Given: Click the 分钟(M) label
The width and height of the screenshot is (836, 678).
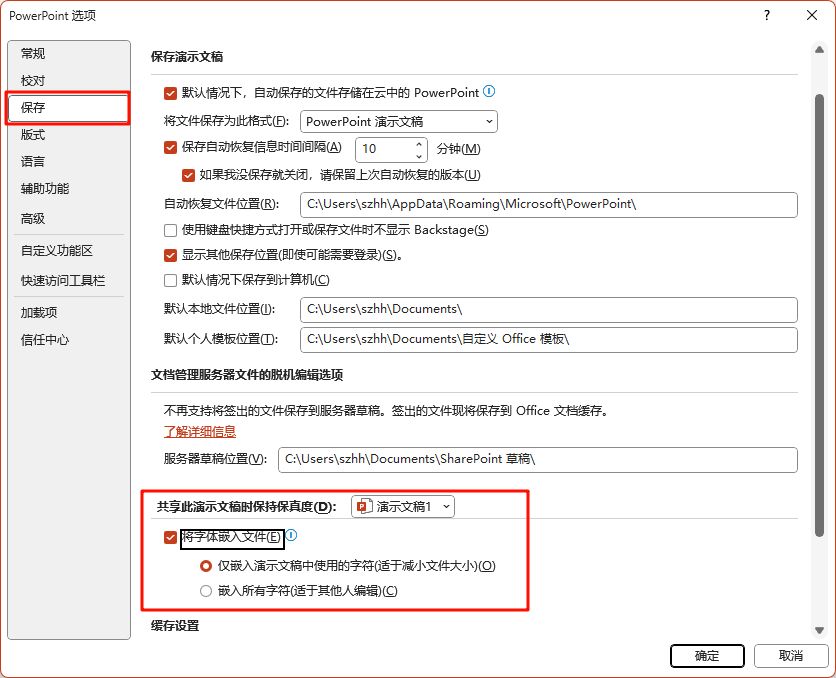Looking at the screenshot, I should [459, 149].
